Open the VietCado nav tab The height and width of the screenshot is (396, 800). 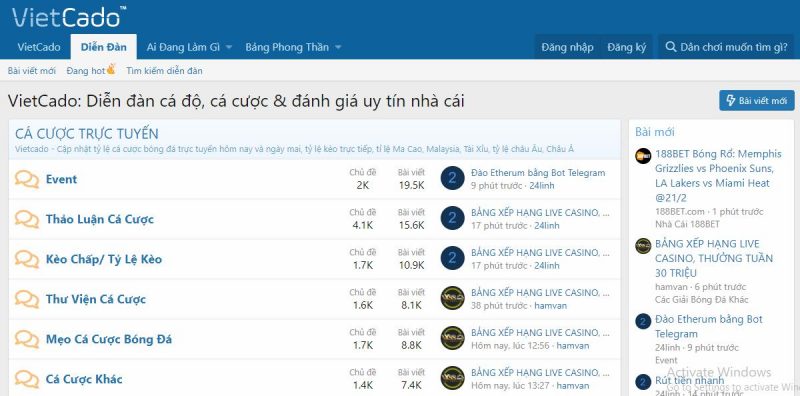[39, 47]
